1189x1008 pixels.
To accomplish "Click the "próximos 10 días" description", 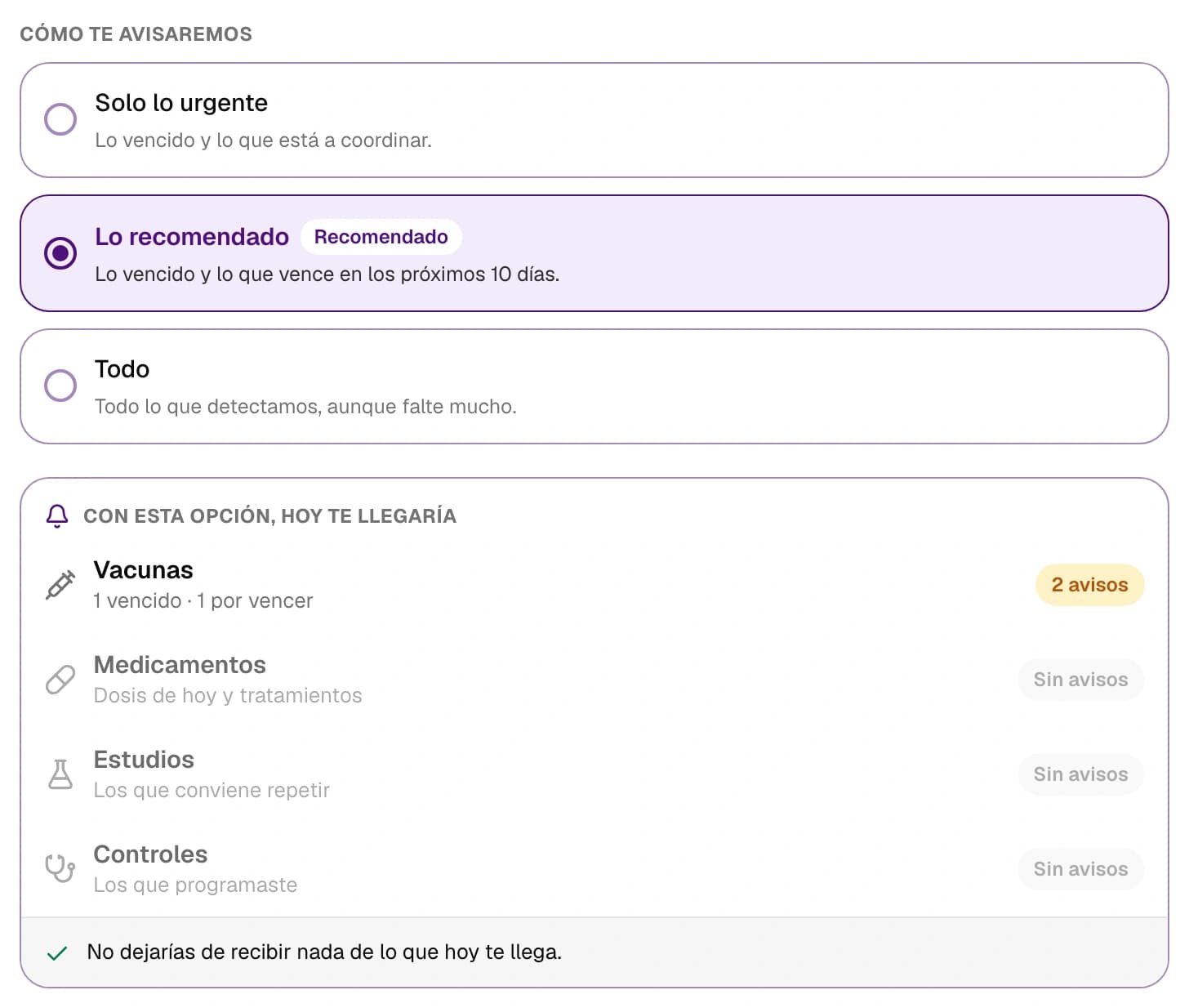I will [327, 274].
